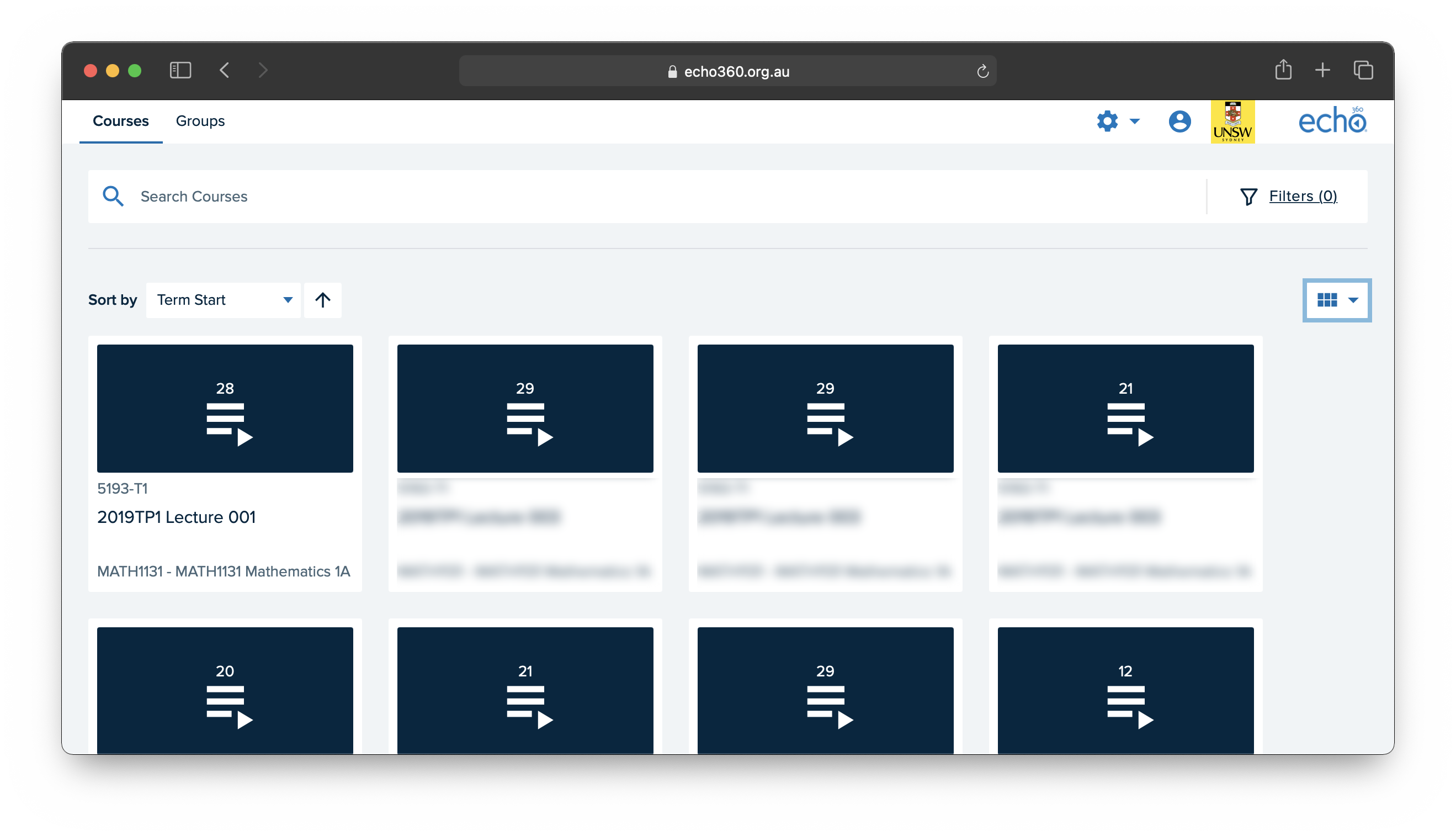Expand the view mode dropdown arrow
The image size is (1456, 836).
click(1353, 300)
